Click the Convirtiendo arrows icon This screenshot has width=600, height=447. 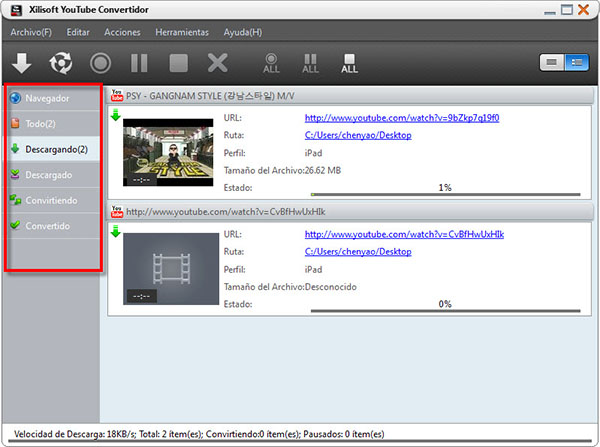pos(15,199)
